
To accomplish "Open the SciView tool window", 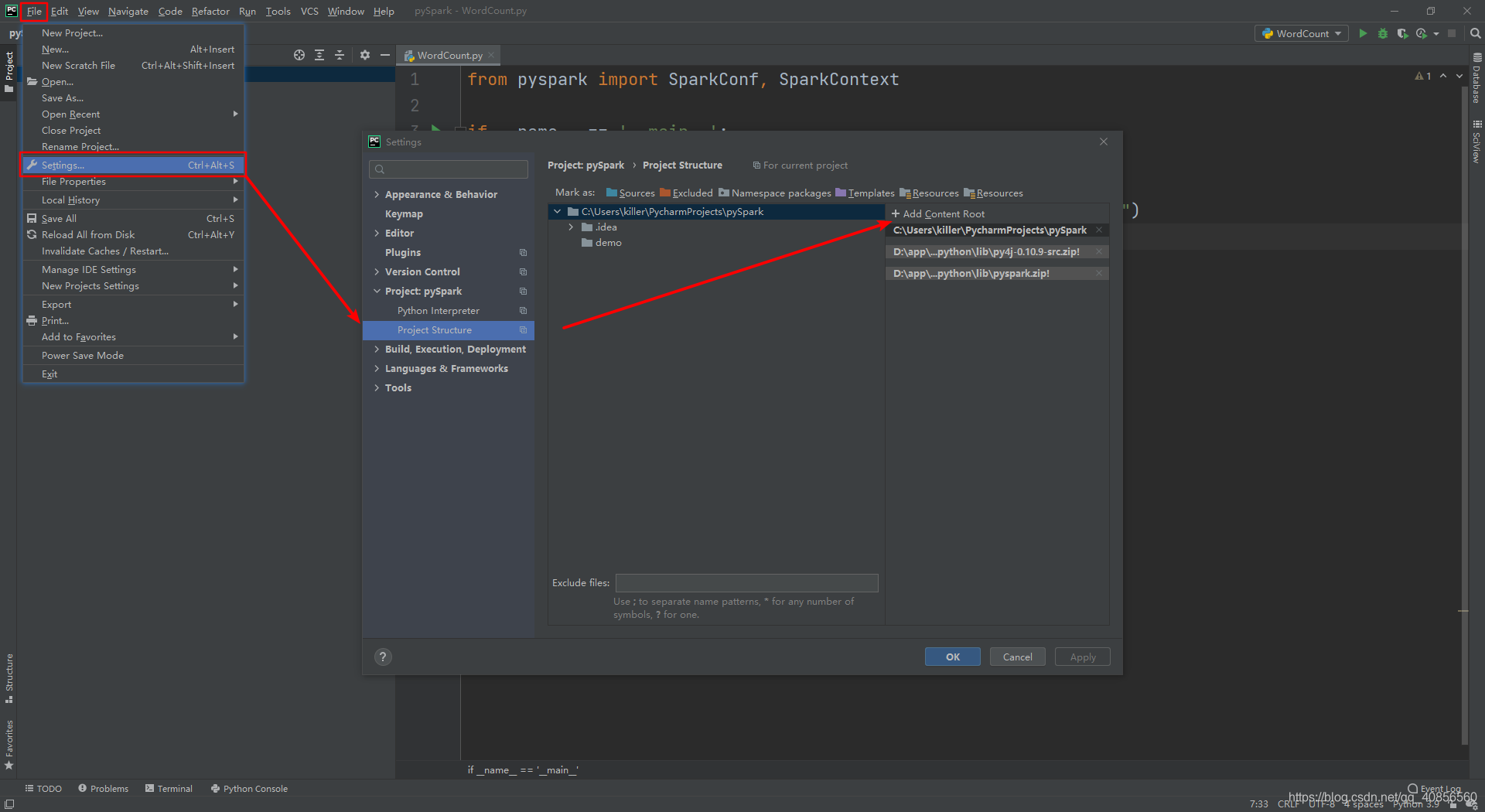I will click(x=1476, y=142).
